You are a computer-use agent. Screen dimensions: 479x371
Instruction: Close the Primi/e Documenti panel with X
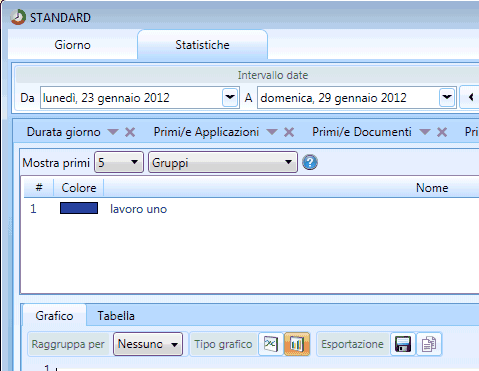tap(442, 132)
